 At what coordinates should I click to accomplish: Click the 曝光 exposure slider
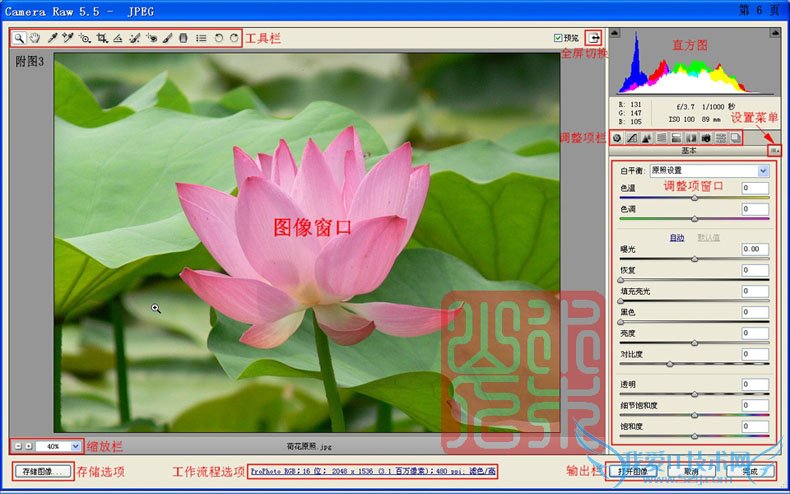click(695, 259)
